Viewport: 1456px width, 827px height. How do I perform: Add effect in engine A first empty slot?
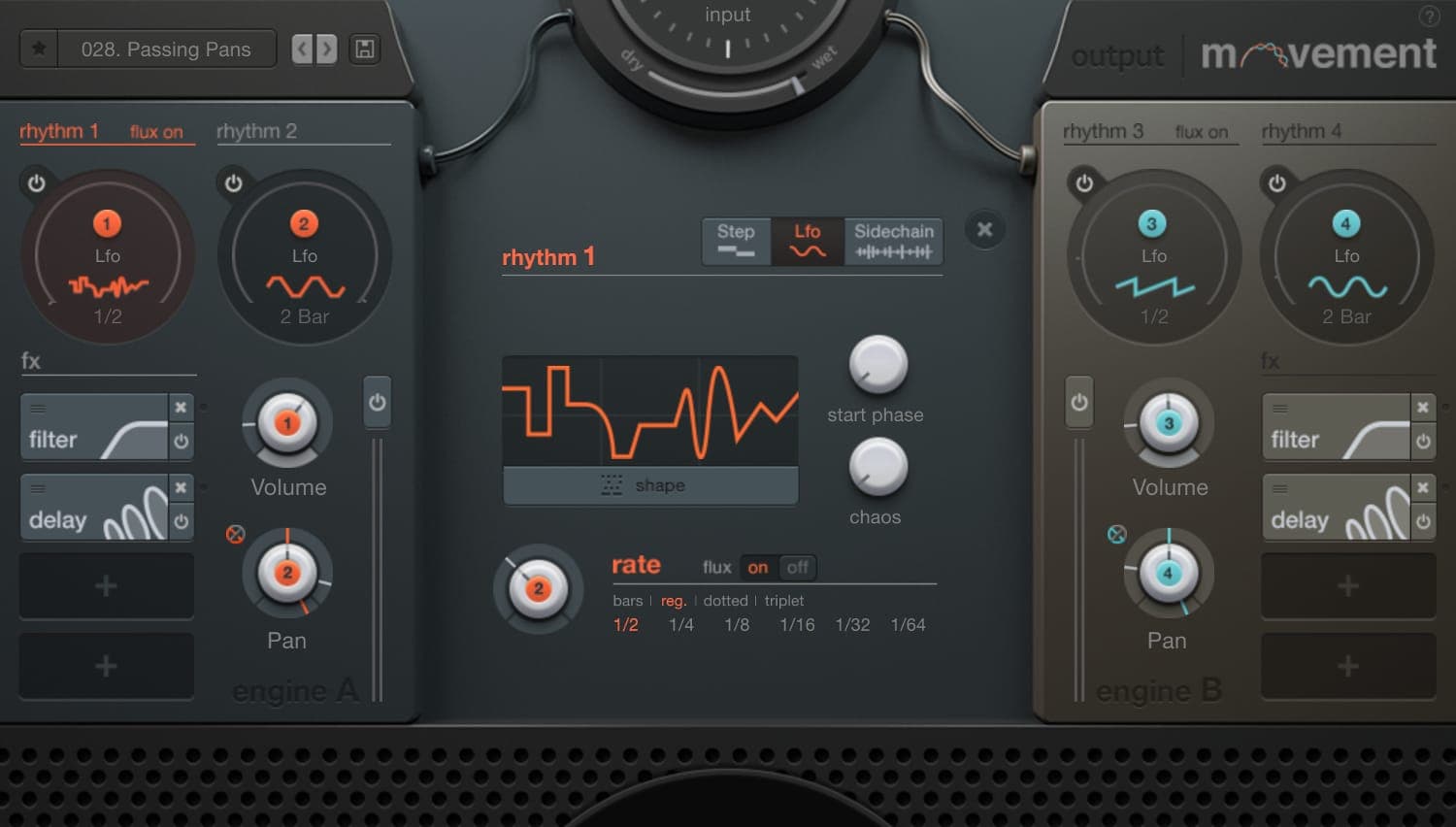(107, 586)
